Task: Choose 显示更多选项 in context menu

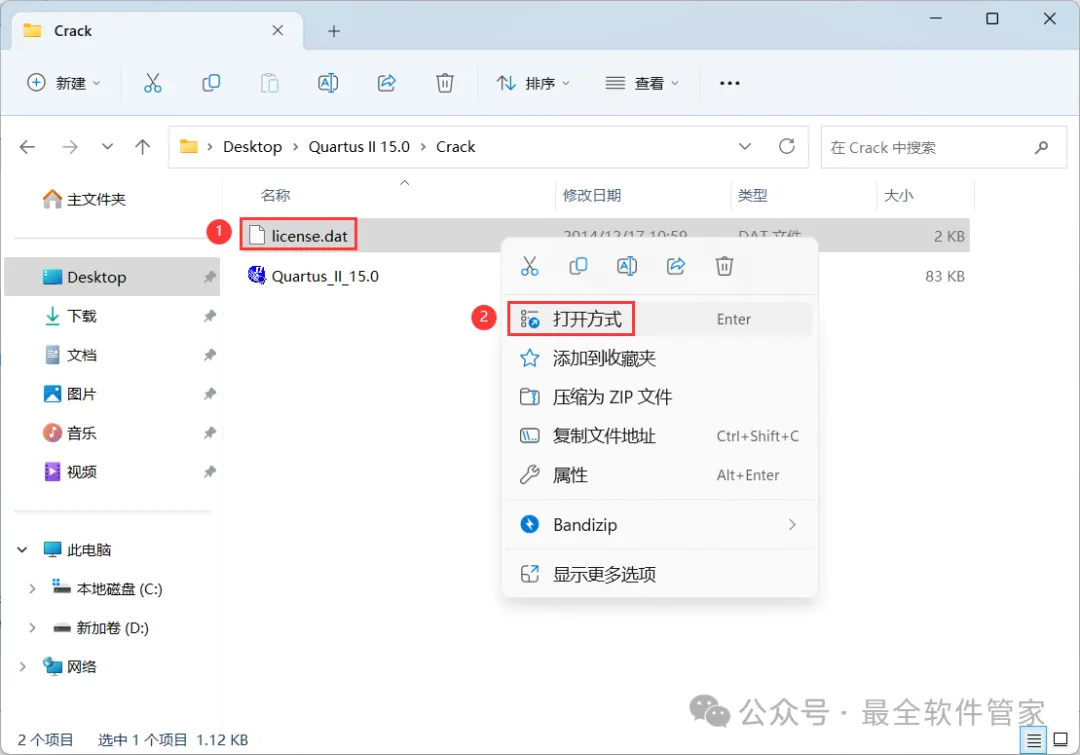Action: pyautogui.click(x=660, y=575)
